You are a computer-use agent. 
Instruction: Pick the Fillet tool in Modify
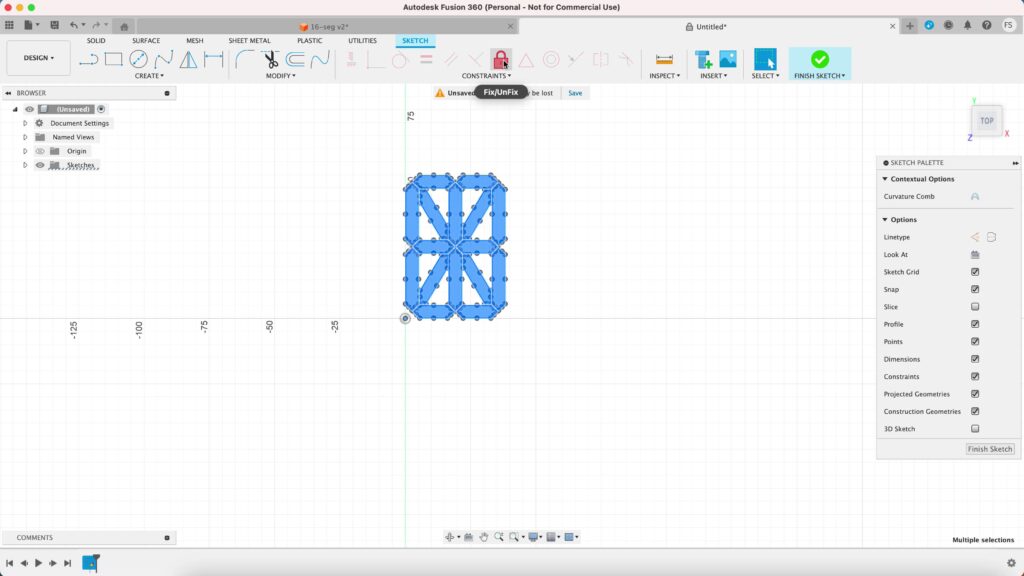click(244, 60)
